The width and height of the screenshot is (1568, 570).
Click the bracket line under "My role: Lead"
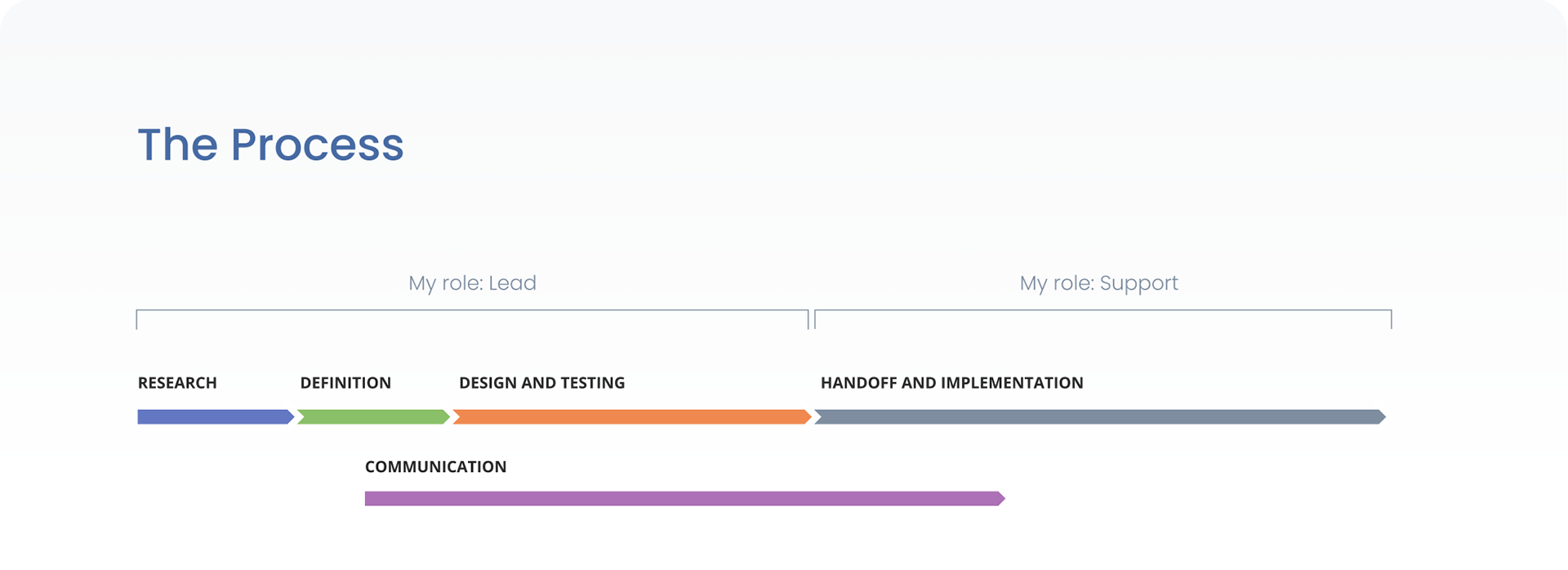[x=472, y=310]
